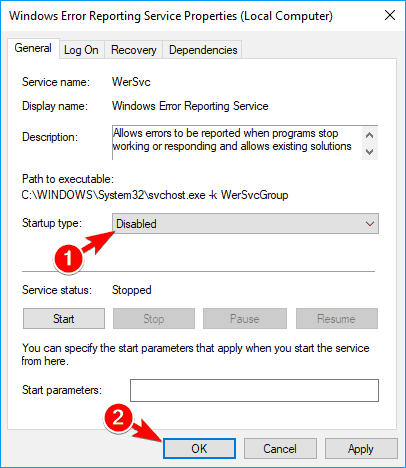Close the Windows Error Reporting Properties dialog
This screenshot has height=468, width=406.
(x=390, y=15)
